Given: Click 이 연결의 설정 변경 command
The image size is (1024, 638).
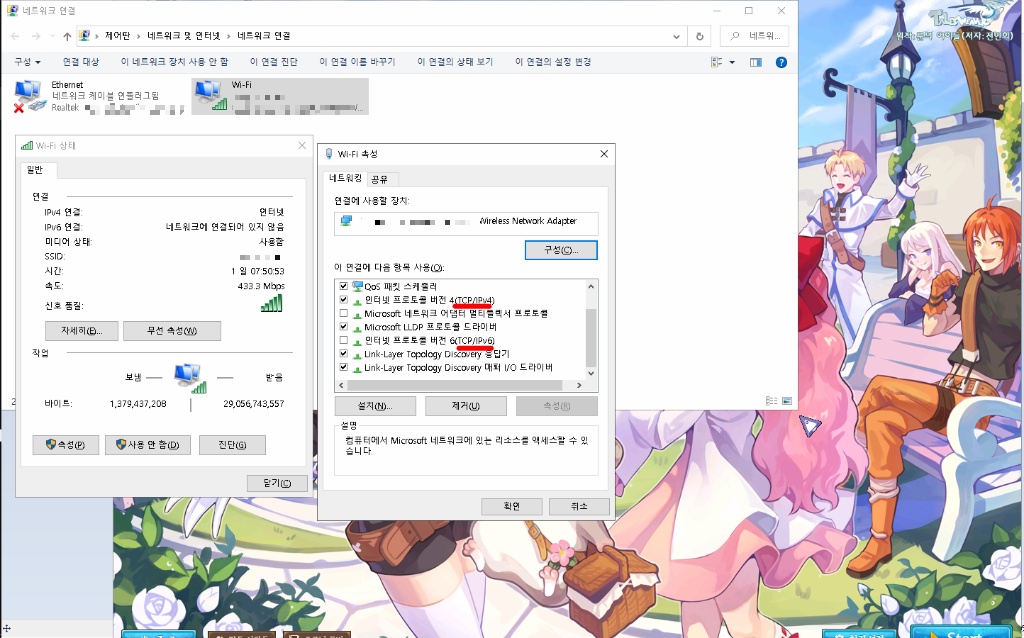Looking at the screenshot, I should click(553, 62).
